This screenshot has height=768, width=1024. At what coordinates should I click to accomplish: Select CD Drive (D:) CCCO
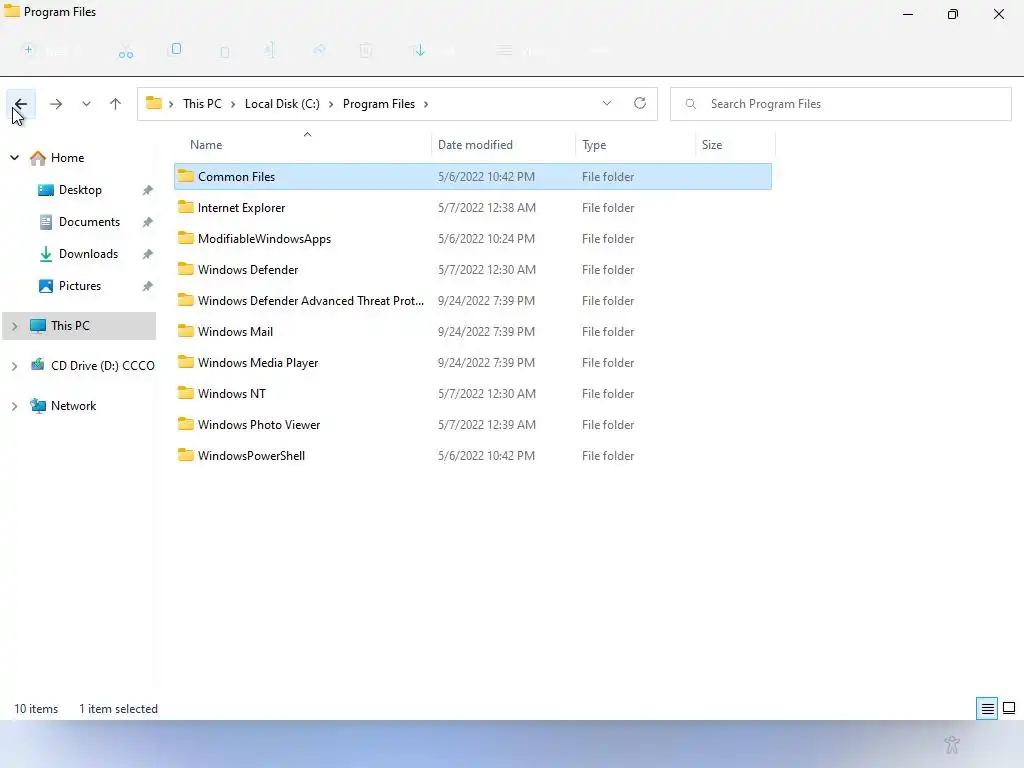pos(103,366)
